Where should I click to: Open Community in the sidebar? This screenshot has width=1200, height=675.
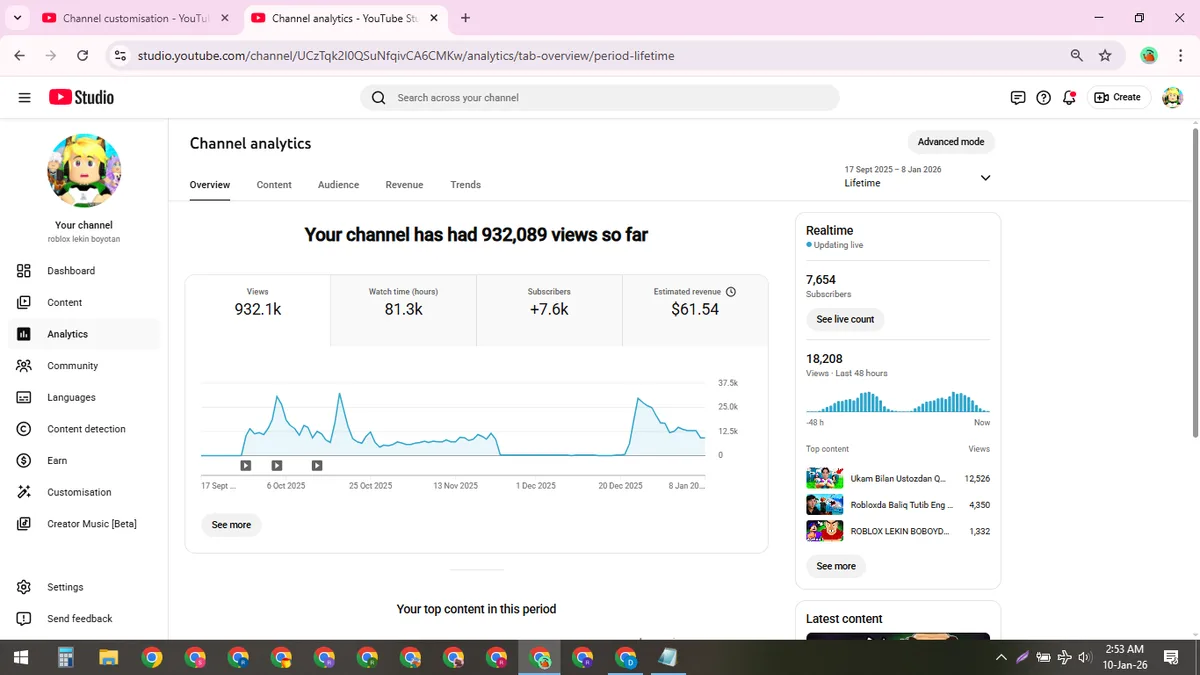coord(84,366)
